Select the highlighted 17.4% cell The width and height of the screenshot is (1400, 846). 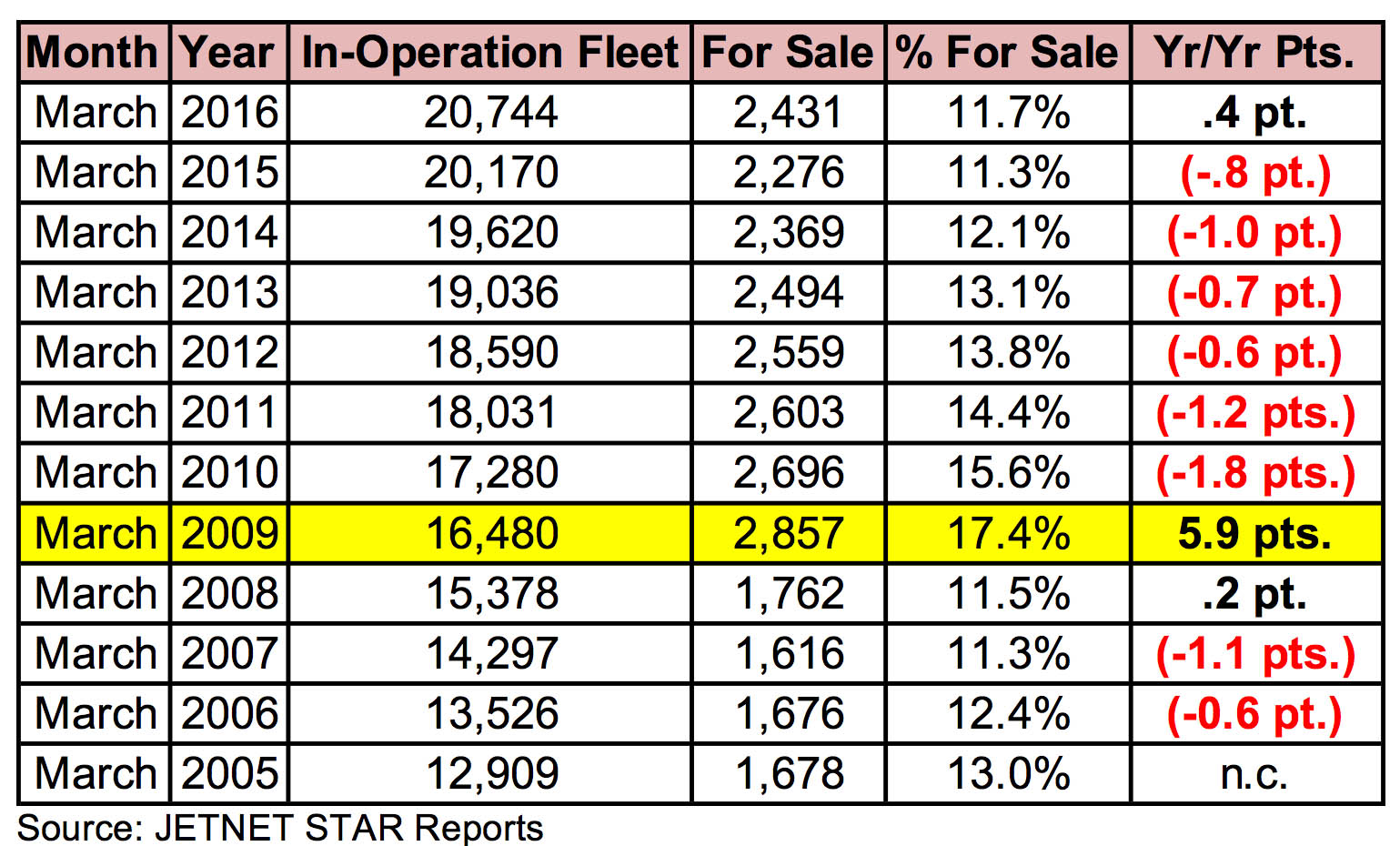(1008, 533)
